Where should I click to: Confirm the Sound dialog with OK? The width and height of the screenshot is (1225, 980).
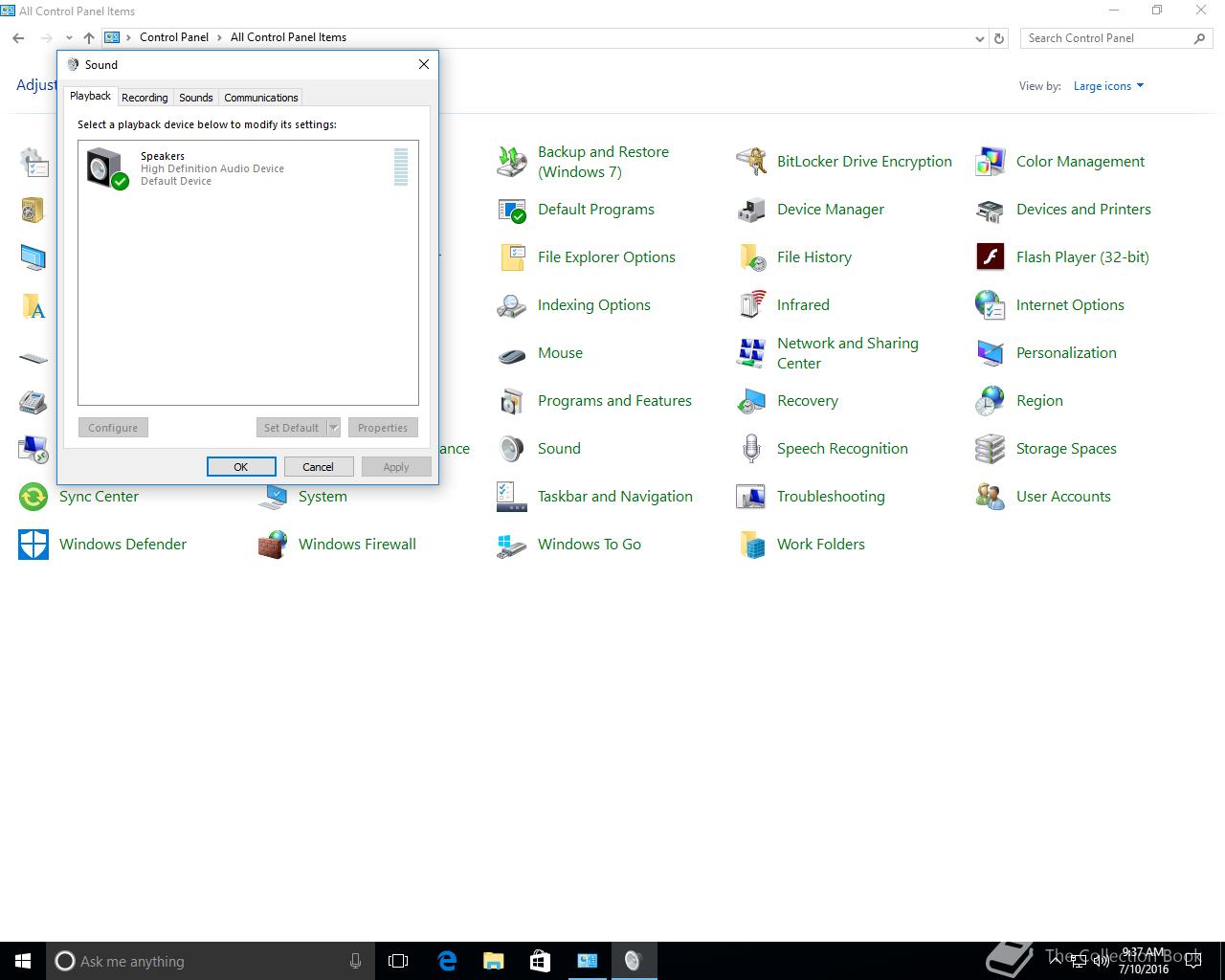tap(241, 467)
